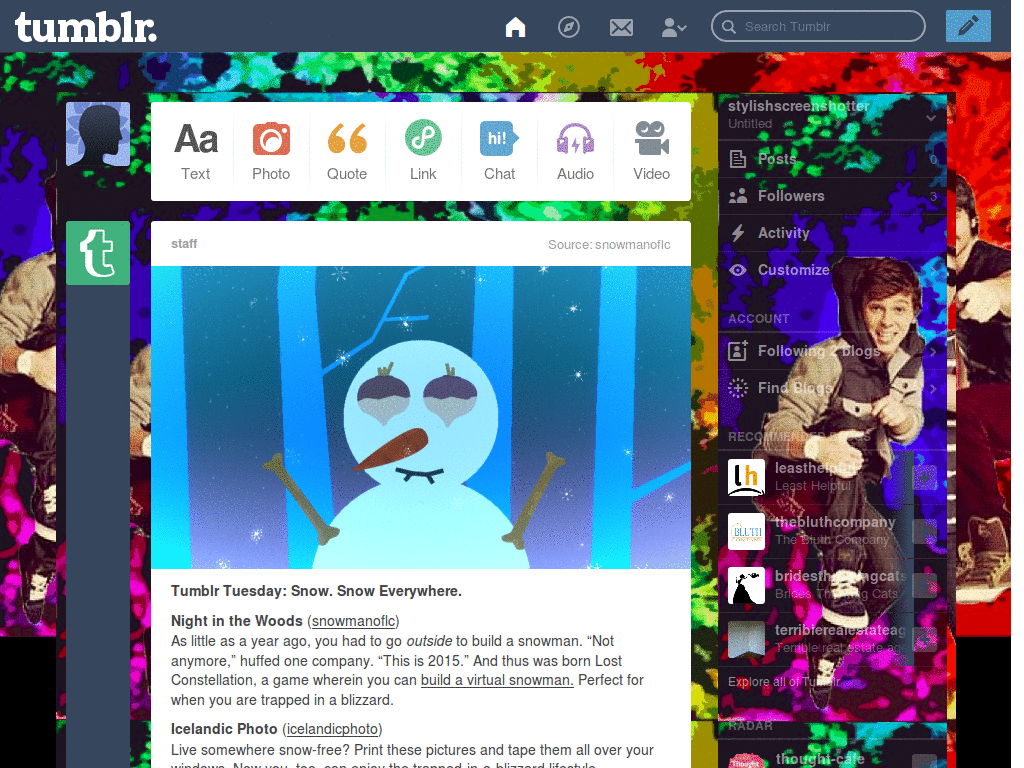Open Activity in sidebar
Viewport: 1024px width, 768px height.
(832, 233)
